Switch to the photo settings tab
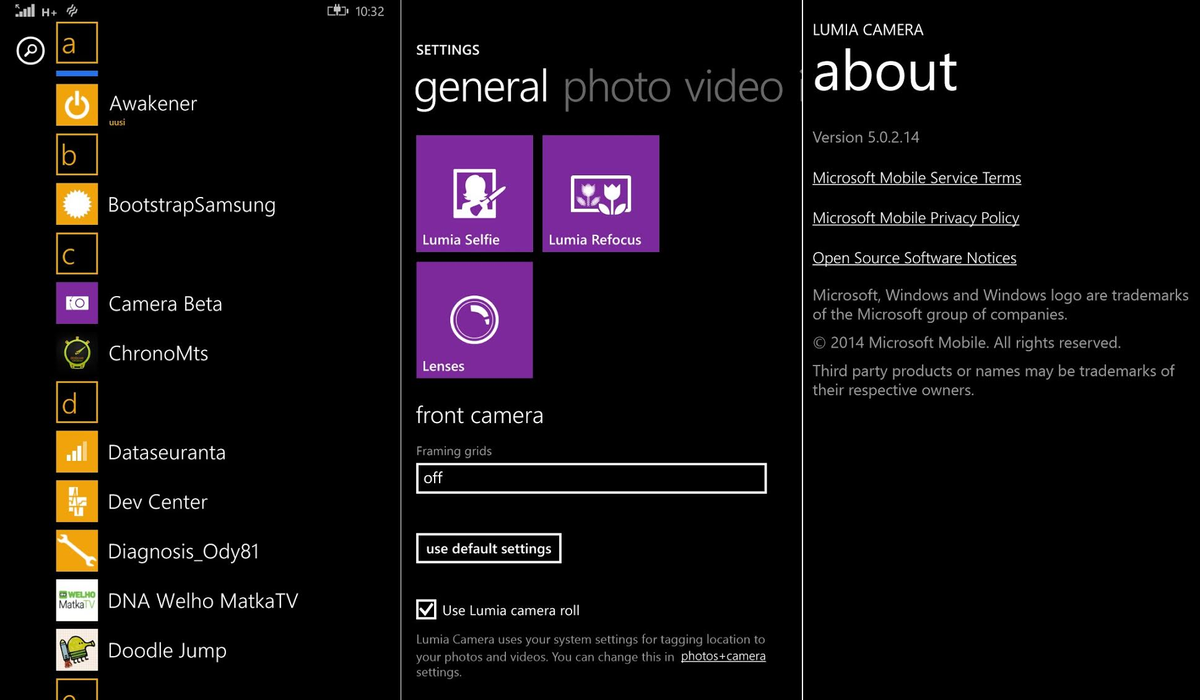This screenshot has width=1200, height=700. point(617,88)
